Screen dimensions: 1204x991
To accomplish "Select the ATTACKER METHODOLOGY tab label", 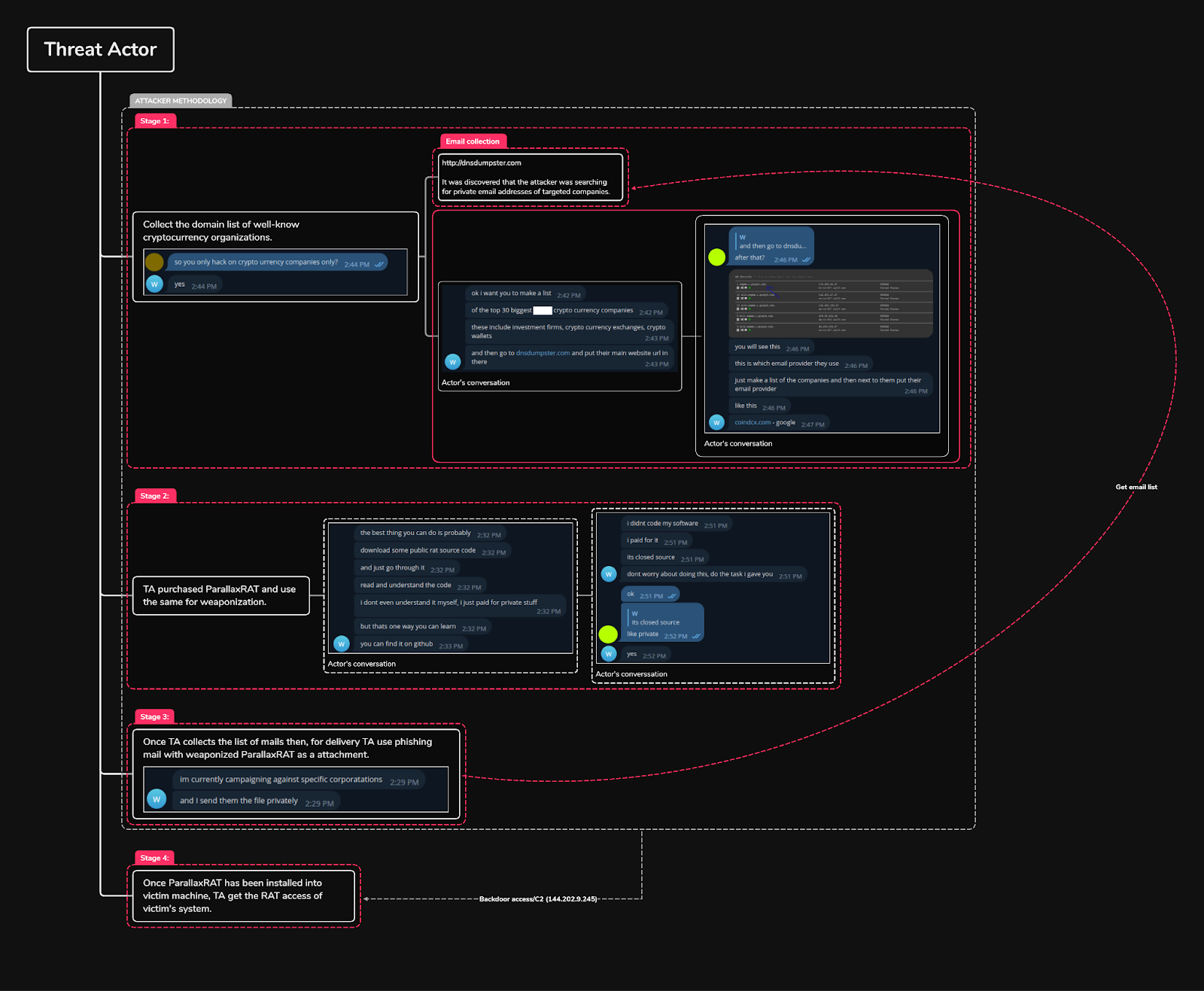I will (x=181, y=101).
